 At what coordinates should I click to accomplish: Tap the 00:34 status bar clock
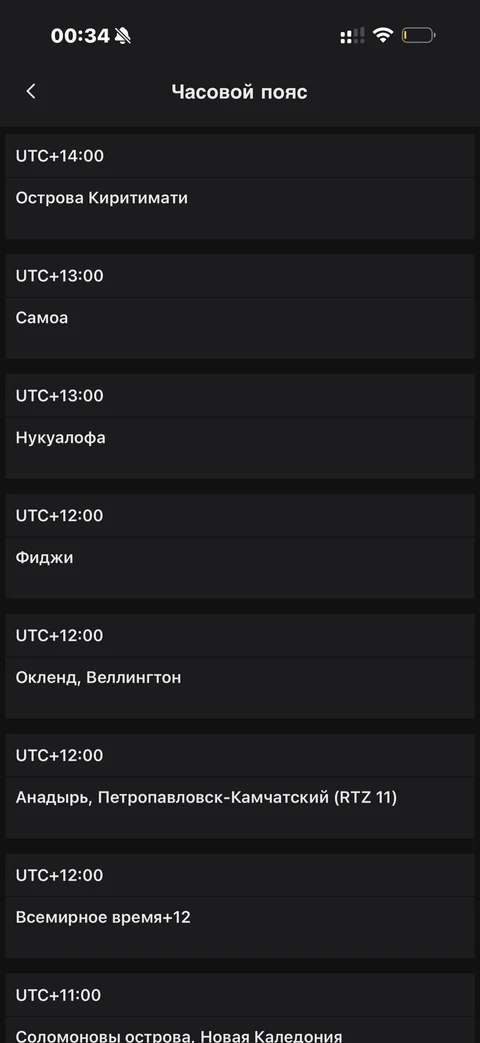click(x=80, y=36)
